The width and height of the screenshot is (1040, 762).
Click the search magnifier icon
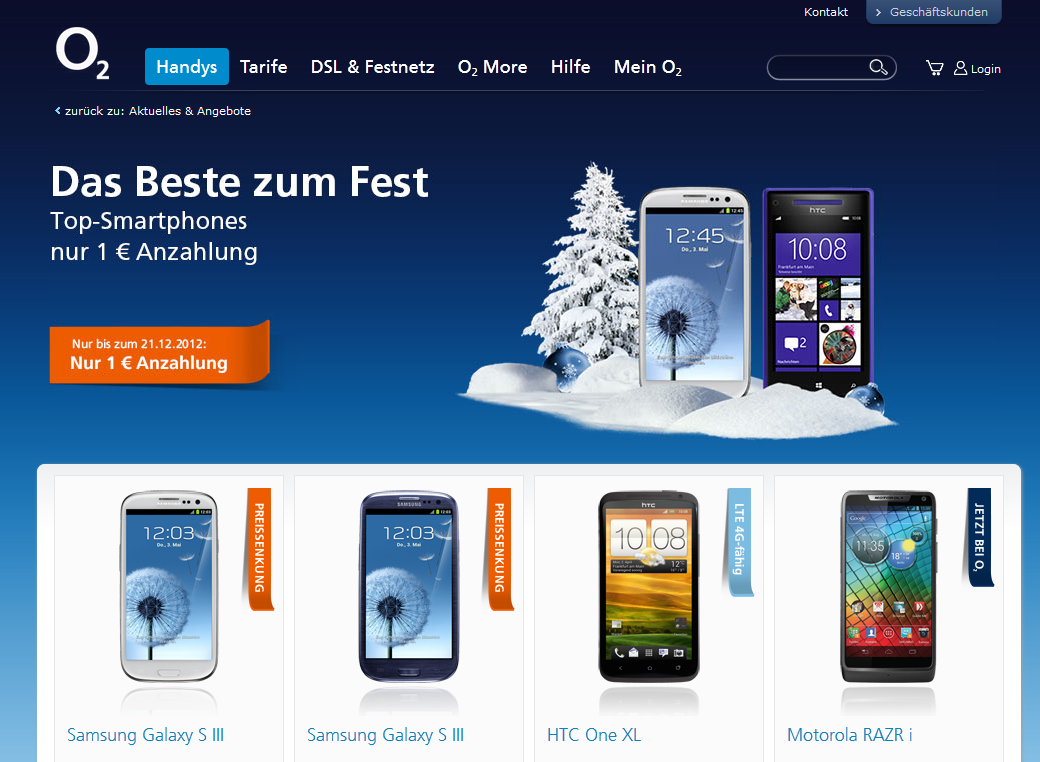[878, 67]
